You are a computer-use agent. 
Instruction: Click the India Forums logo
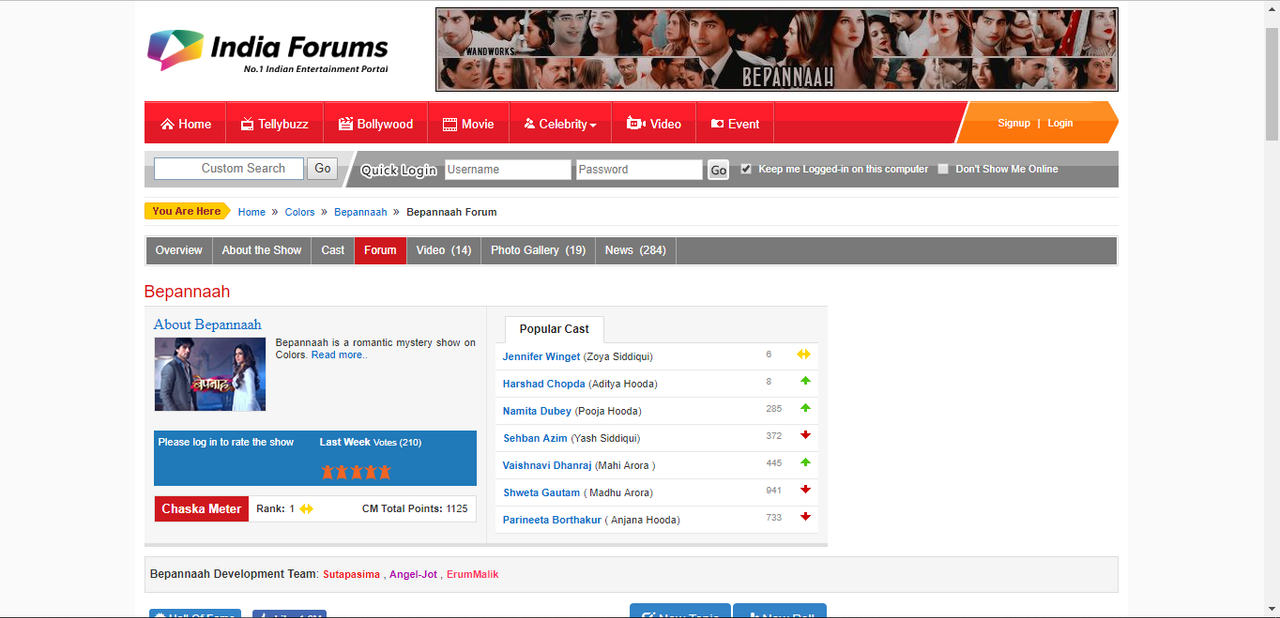point(268,51)
